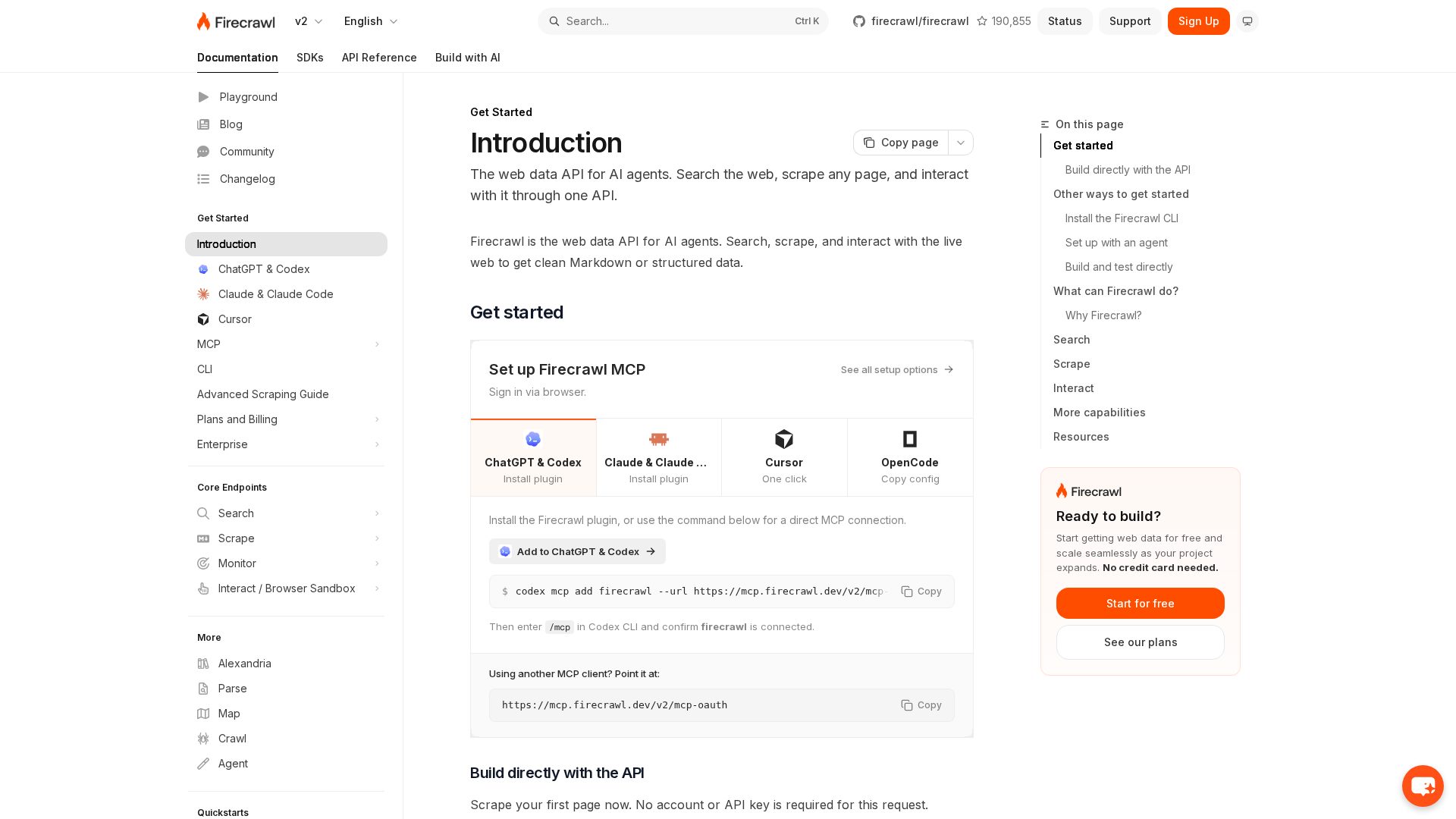The image size is (1456, 819).
Task: Click Add to ChatGPT & Codex button
Action: pos(577,551)
